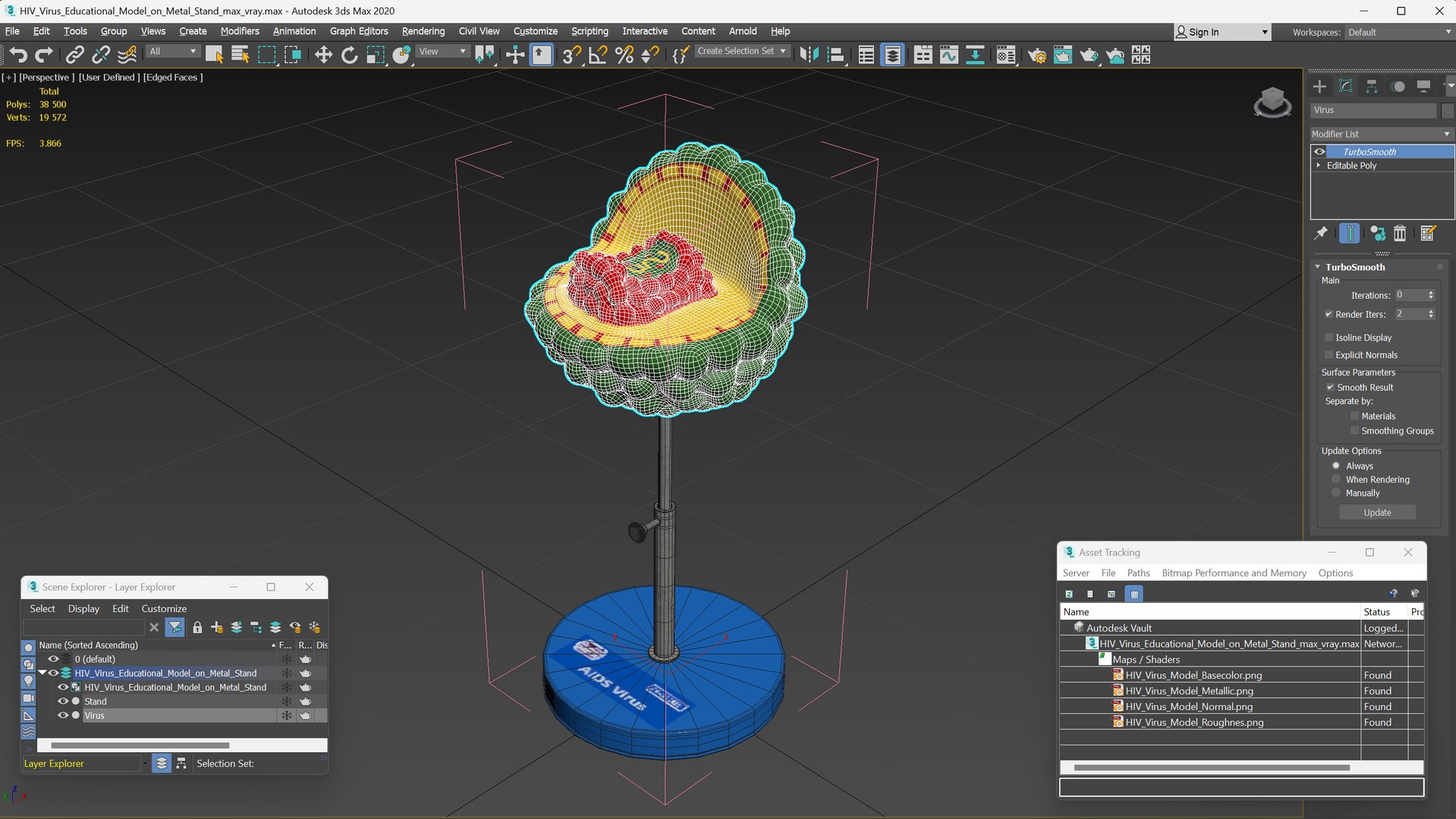
Task: Click the Update button
Action: (x=1377, y=513)
